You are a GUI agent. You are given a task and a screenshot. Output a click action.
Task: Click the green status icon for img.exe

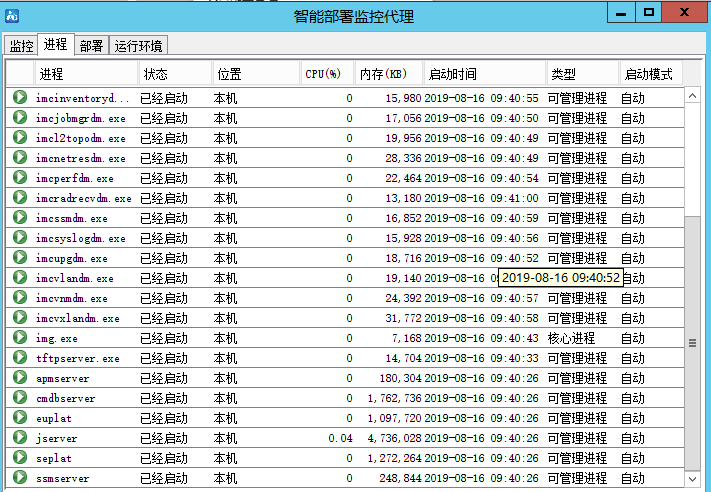point(20,337)
